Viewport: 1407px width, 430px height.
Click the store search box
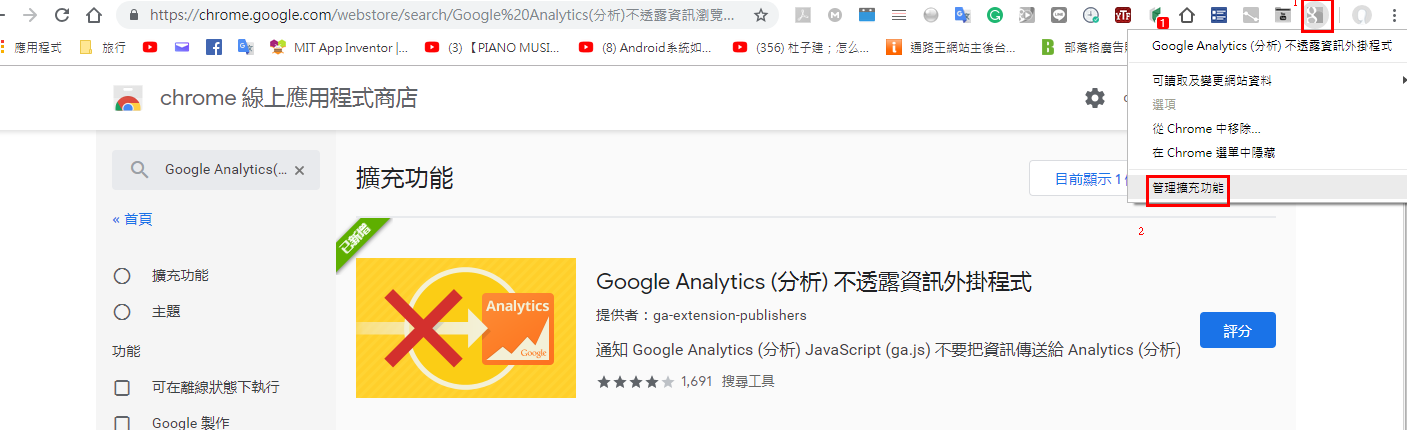pyautogui.click(x=216, y=170)
